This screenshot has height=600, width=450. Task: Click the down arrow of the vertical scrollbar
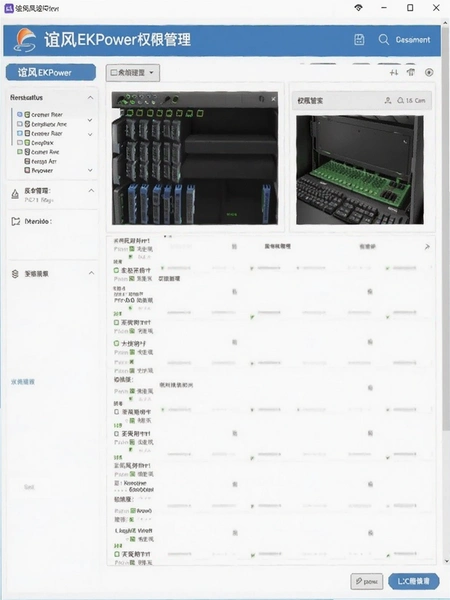(446, 561)
